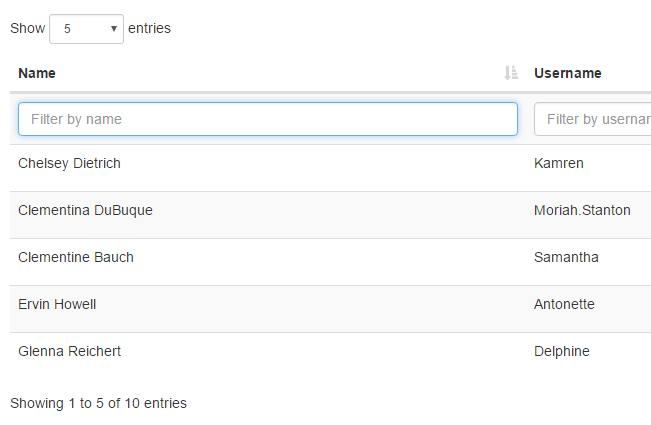The height and width of the screenshot is (425, 651).
Task: Sort table by Name column header
Action: [x=37, y=73]
